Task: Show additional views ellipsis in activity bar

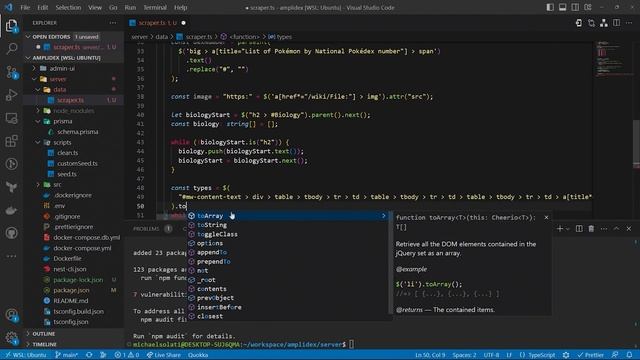Action: (11, 256)
